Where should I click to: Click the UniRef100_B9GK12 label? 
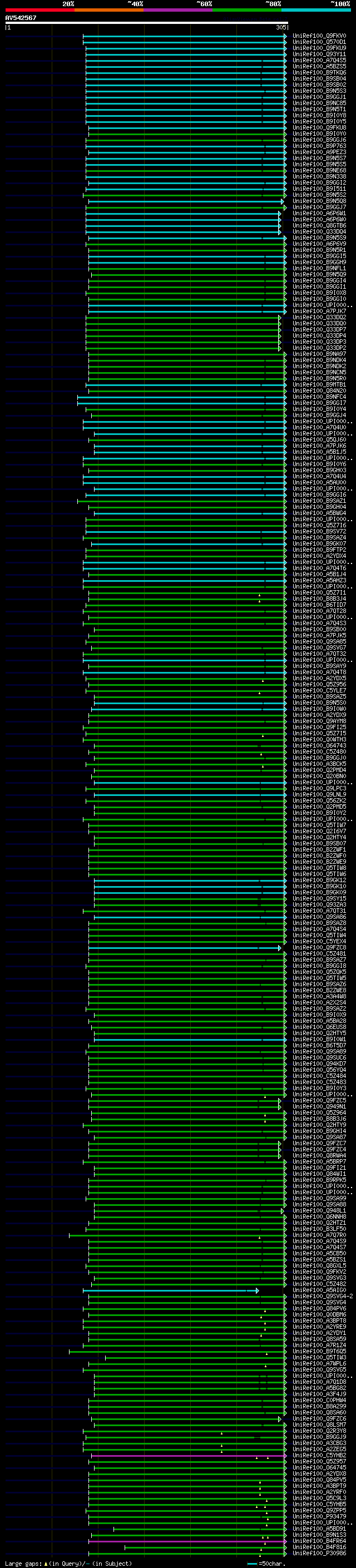[319, 880]
